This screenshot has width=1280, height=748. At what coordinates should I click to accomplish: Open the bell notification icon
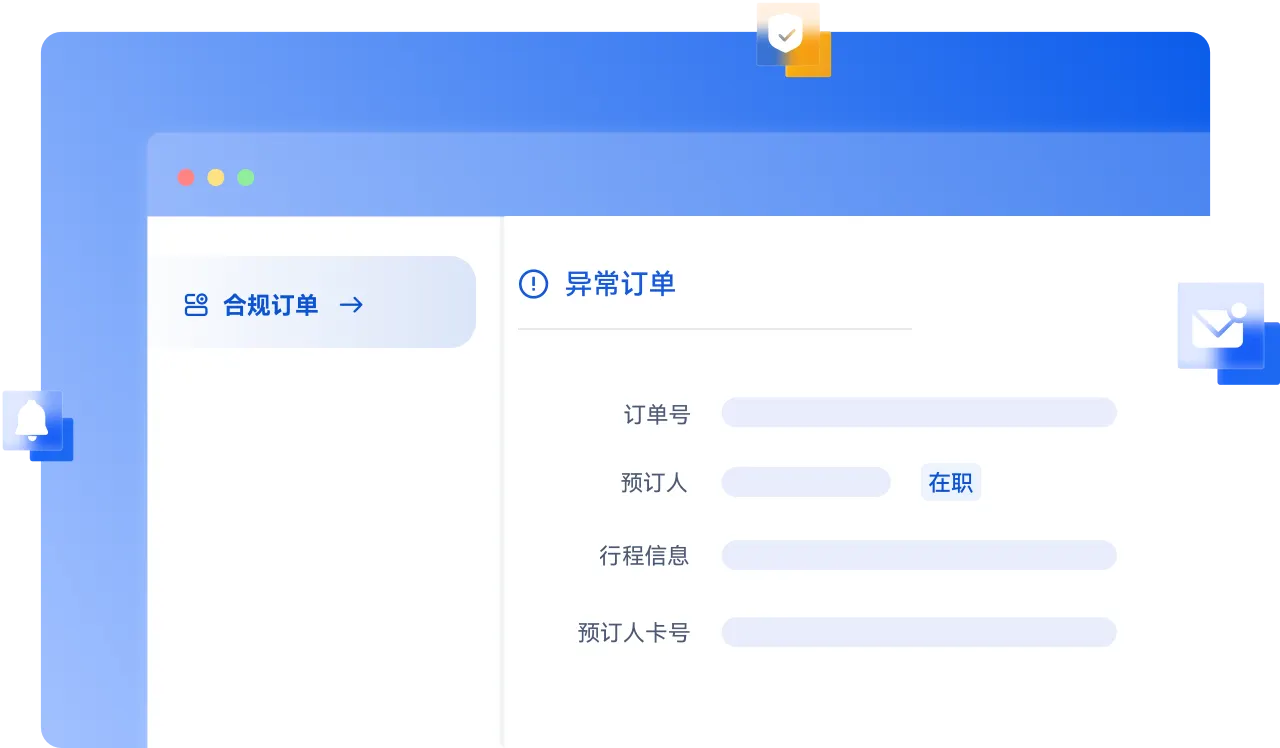(33, 420)
